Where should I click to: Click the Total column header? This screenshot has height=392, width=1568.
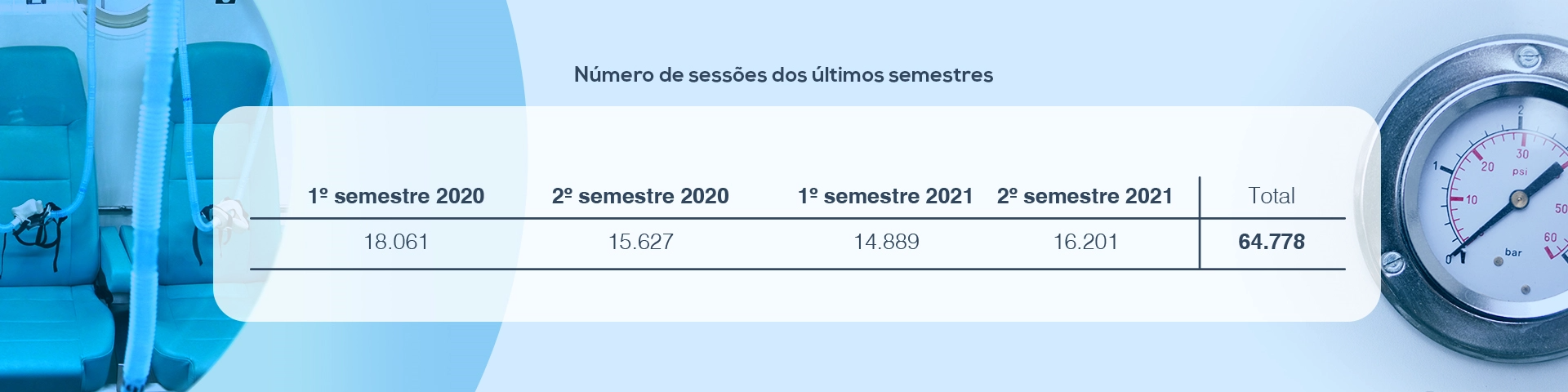1272,196
